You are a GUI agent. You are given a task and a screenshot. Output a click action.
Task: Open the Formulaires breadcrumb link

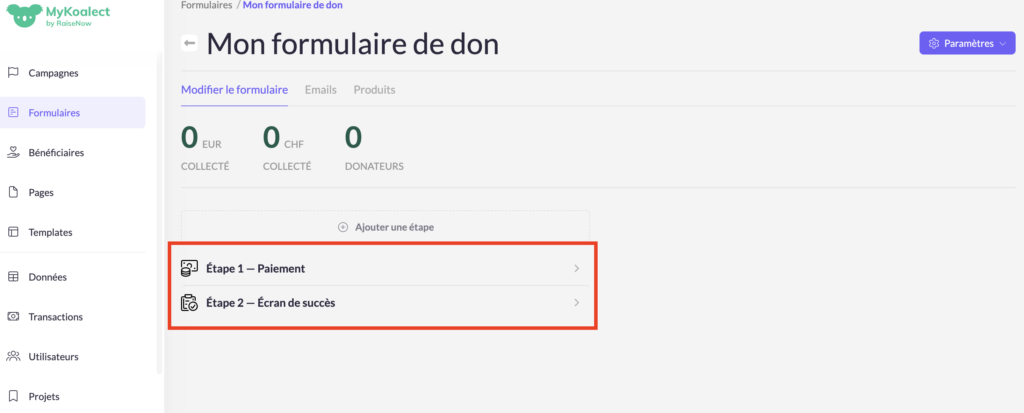(x=206, y=6)
